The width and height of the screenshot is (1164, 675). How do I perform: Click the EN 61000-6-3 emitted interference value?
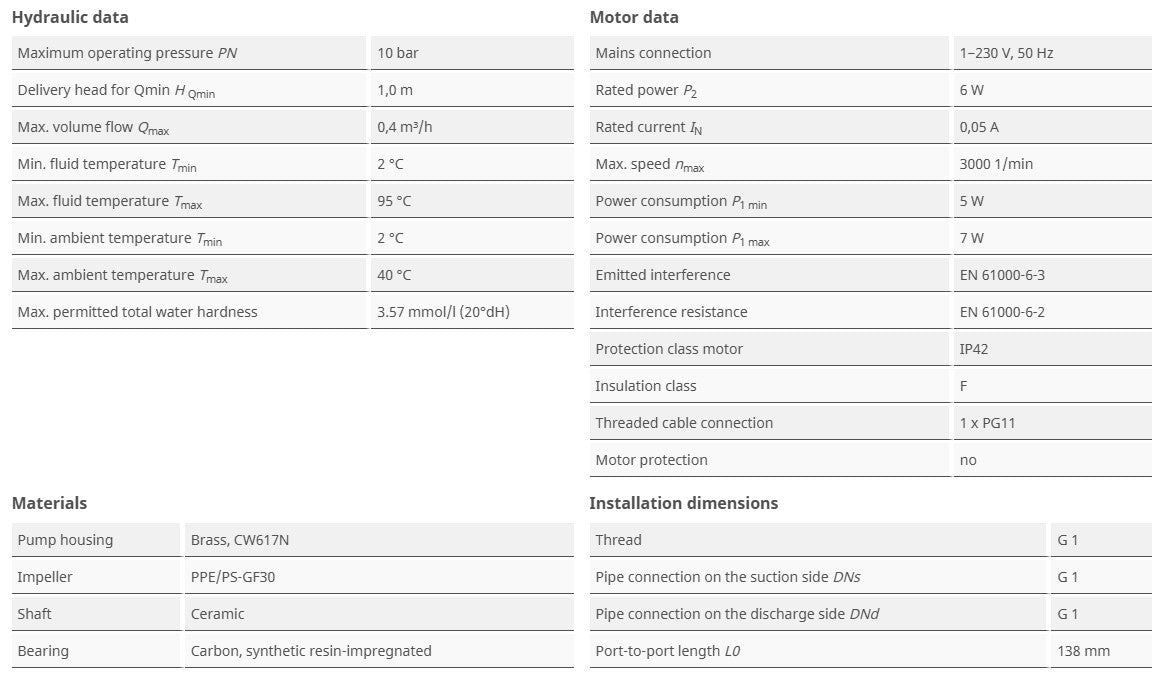click(1002, 275)
